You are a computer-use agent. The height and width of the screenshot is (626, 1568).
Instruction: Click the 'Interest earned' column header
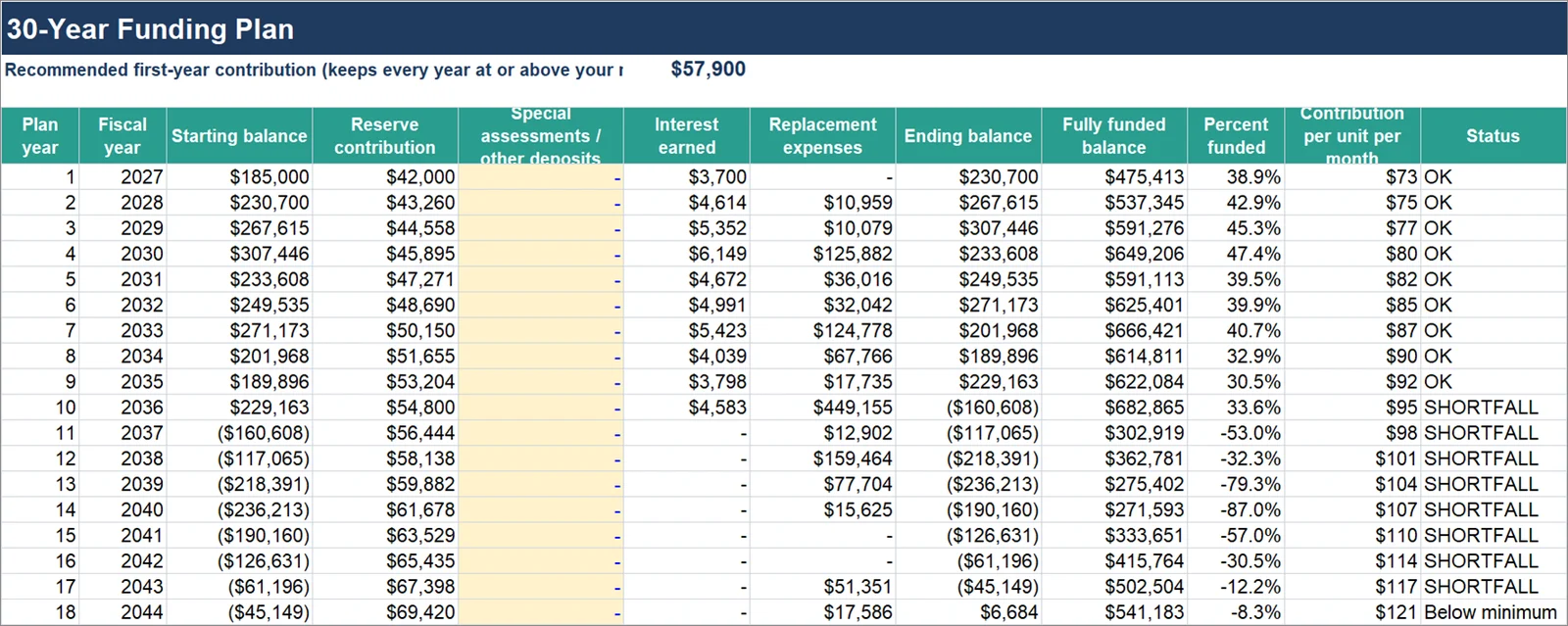tap(687, 135)
